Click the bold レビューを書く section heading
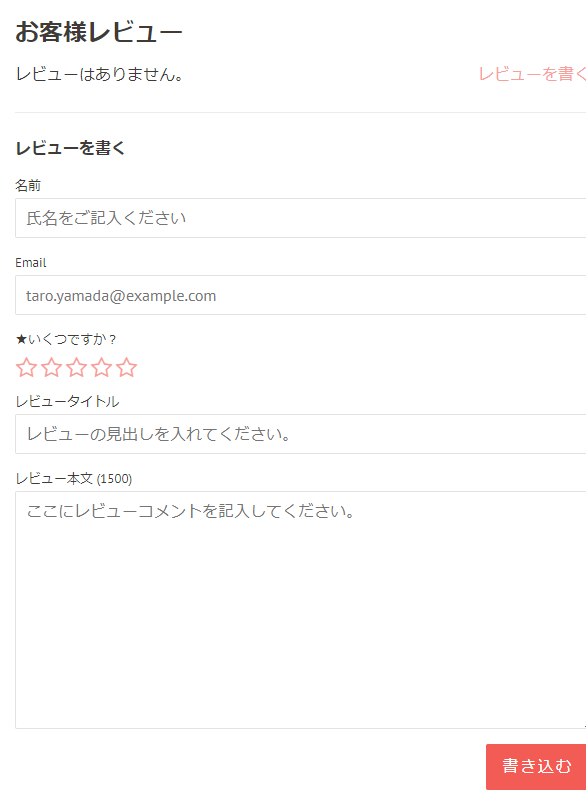The image size is (586, 793). pos(70,148)
